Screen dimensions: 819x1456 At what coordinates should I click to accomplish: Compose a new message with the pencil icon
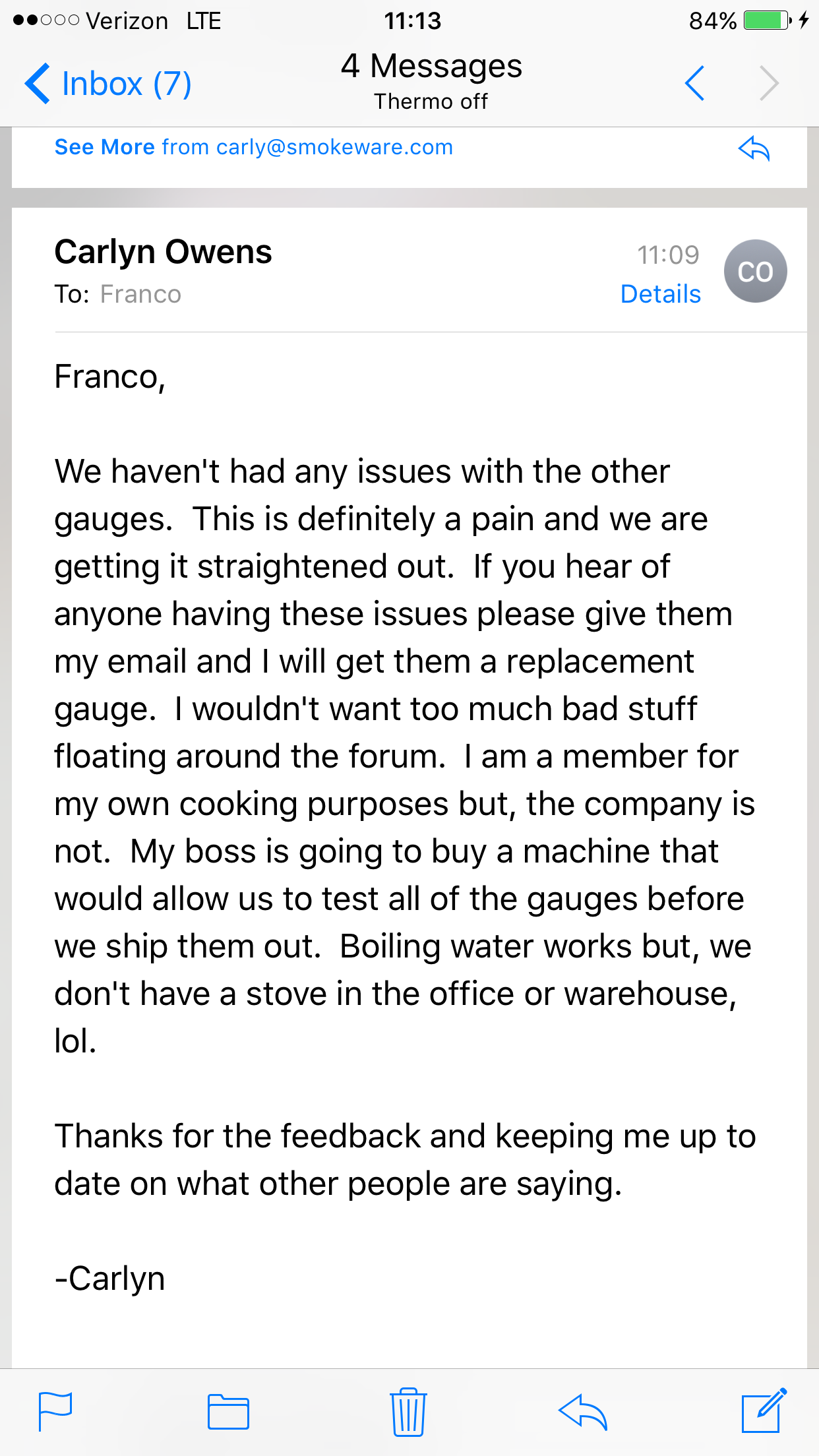point(764,1410)
